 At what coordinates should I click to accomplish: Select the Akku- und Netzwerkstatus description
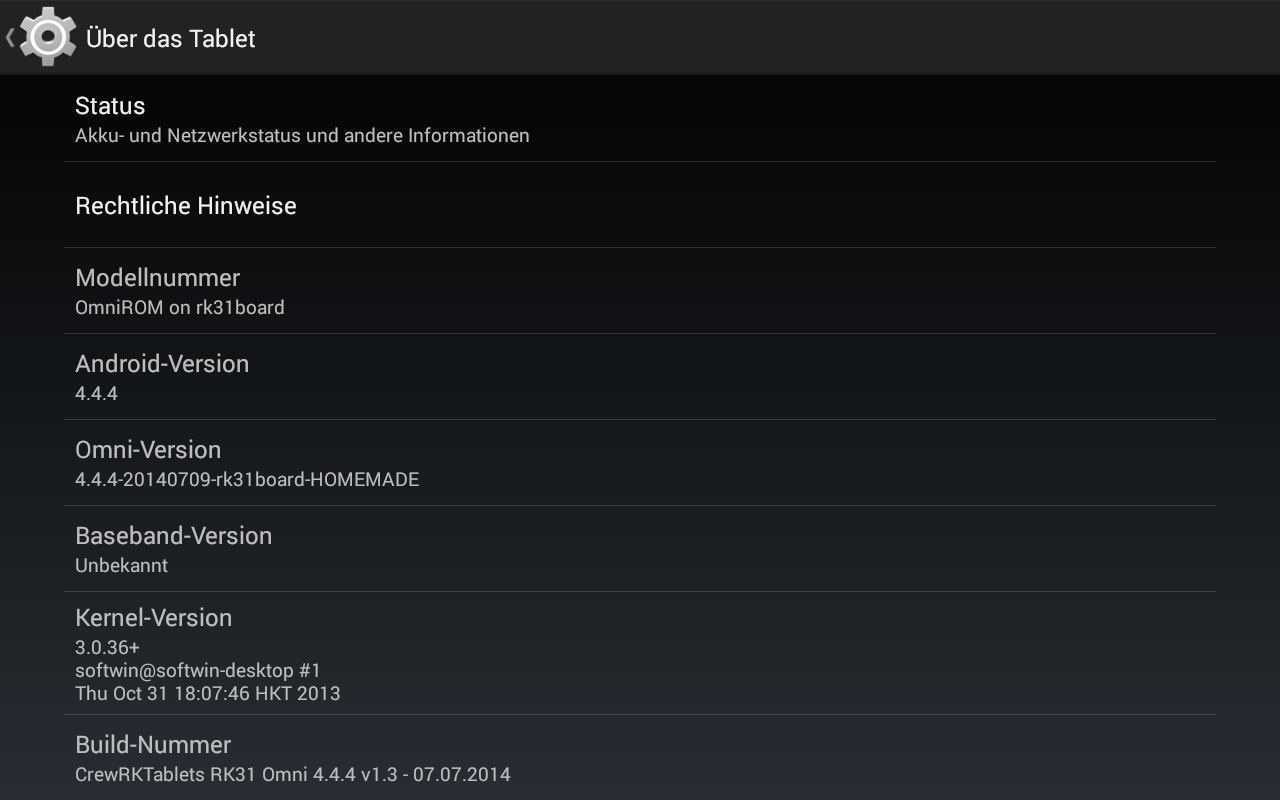302,135
